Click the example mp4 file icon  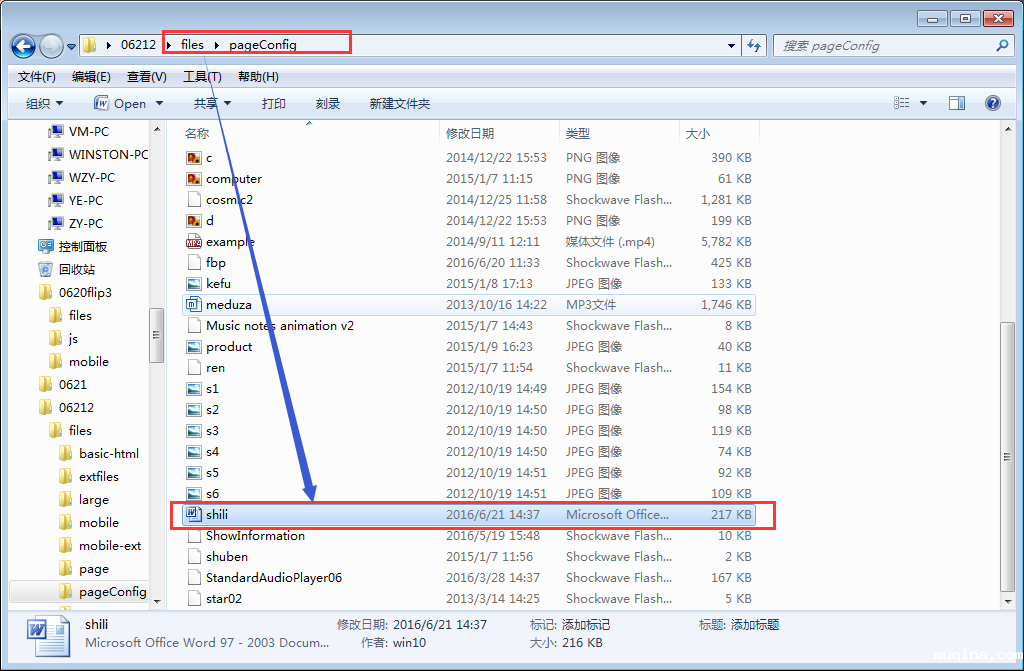pyautogui.click(x=194, y=241)
